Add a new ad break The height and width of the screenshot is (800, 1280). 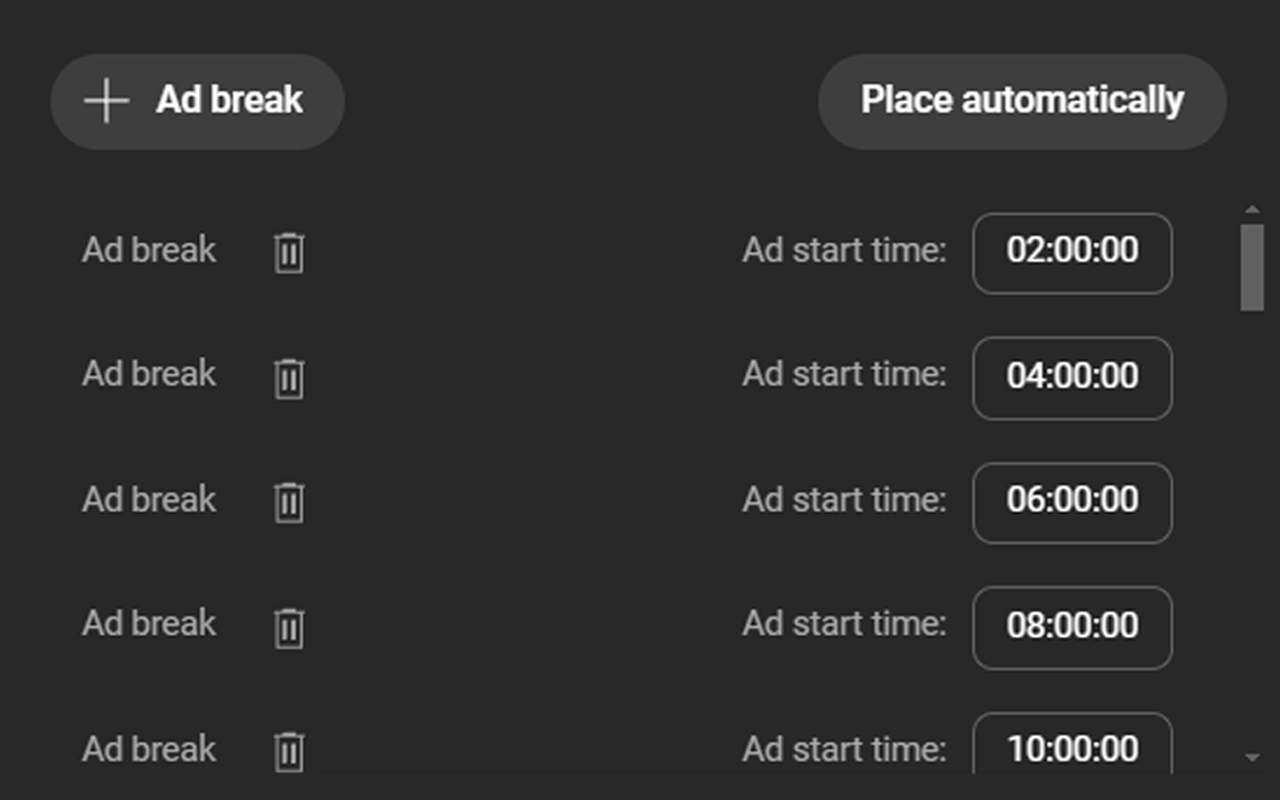tap(197, 100)
